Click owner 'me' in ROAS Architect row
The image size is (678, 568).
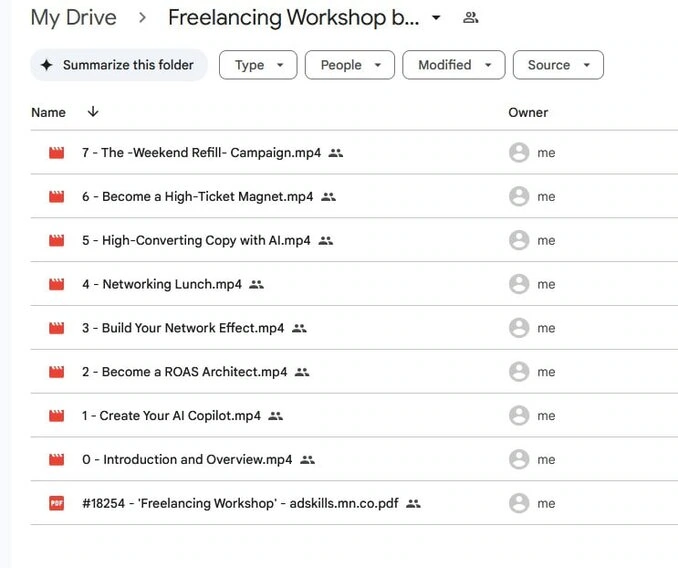pyautogui.click(x=546, y=372)
